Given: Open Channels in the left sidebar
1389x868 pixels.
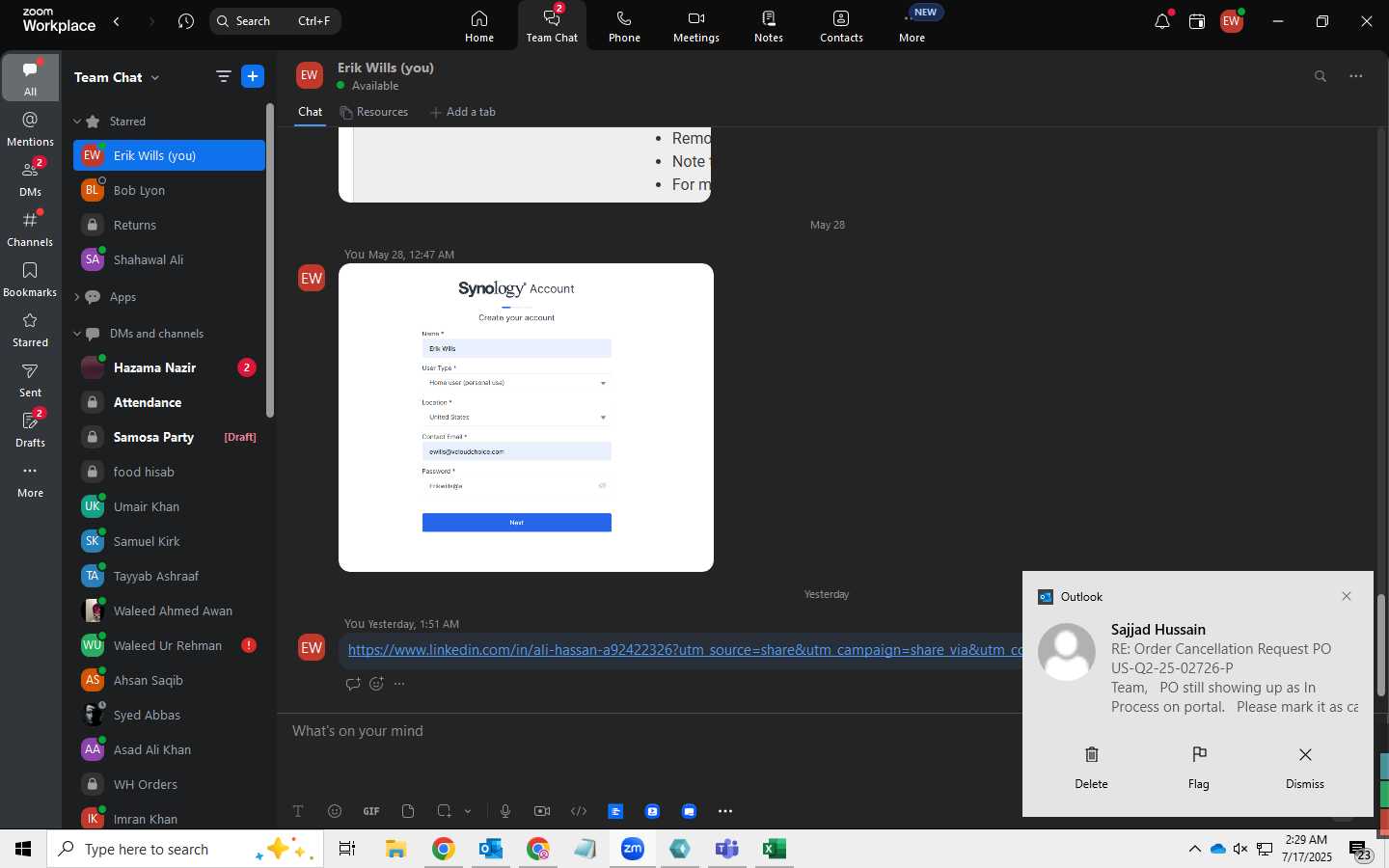Looking at the screenshot, I should (x=30, y=229).
